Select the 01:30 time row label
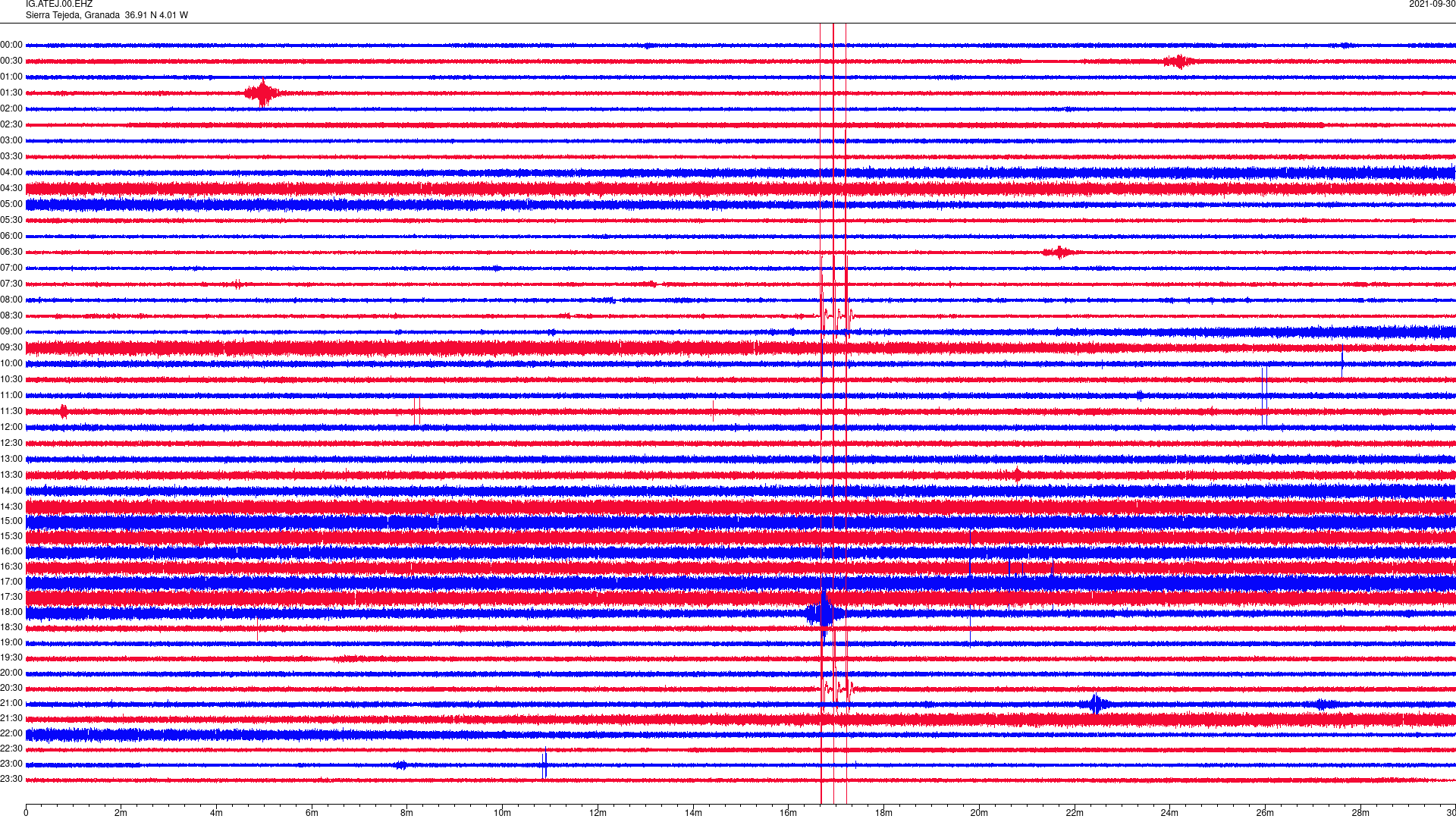Image resolution: width=1456 pixels, height=819 pixels. point(11,93)
